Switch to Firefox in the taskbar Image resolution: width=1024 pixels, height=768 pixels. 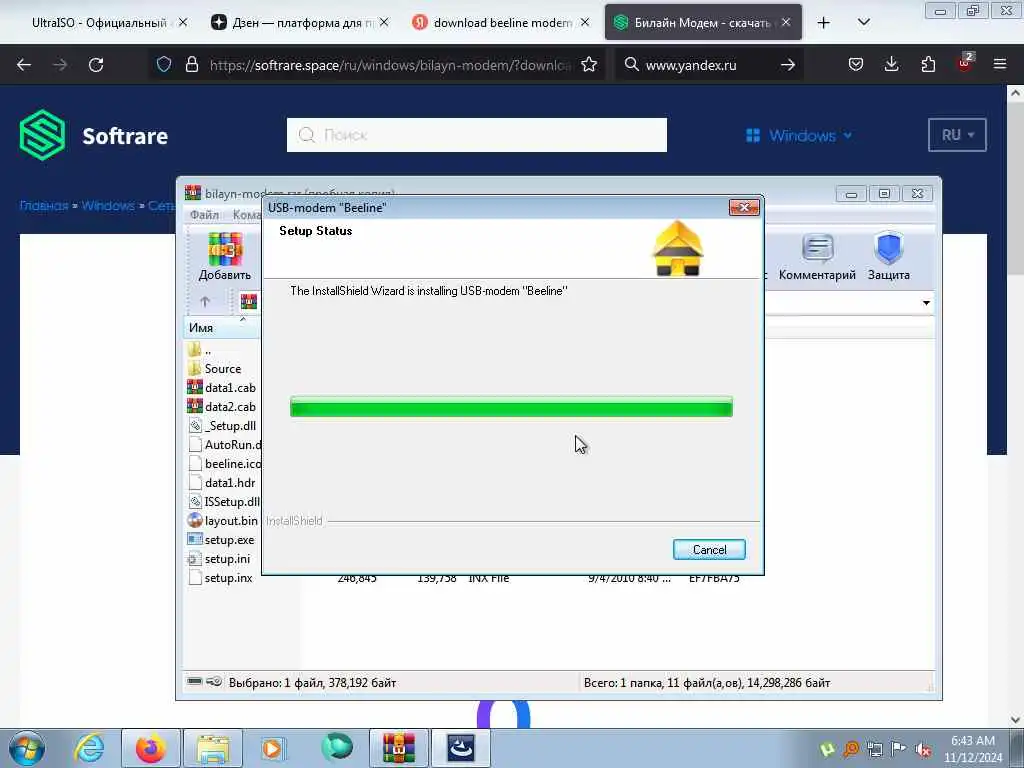click(x=150, y=748)
